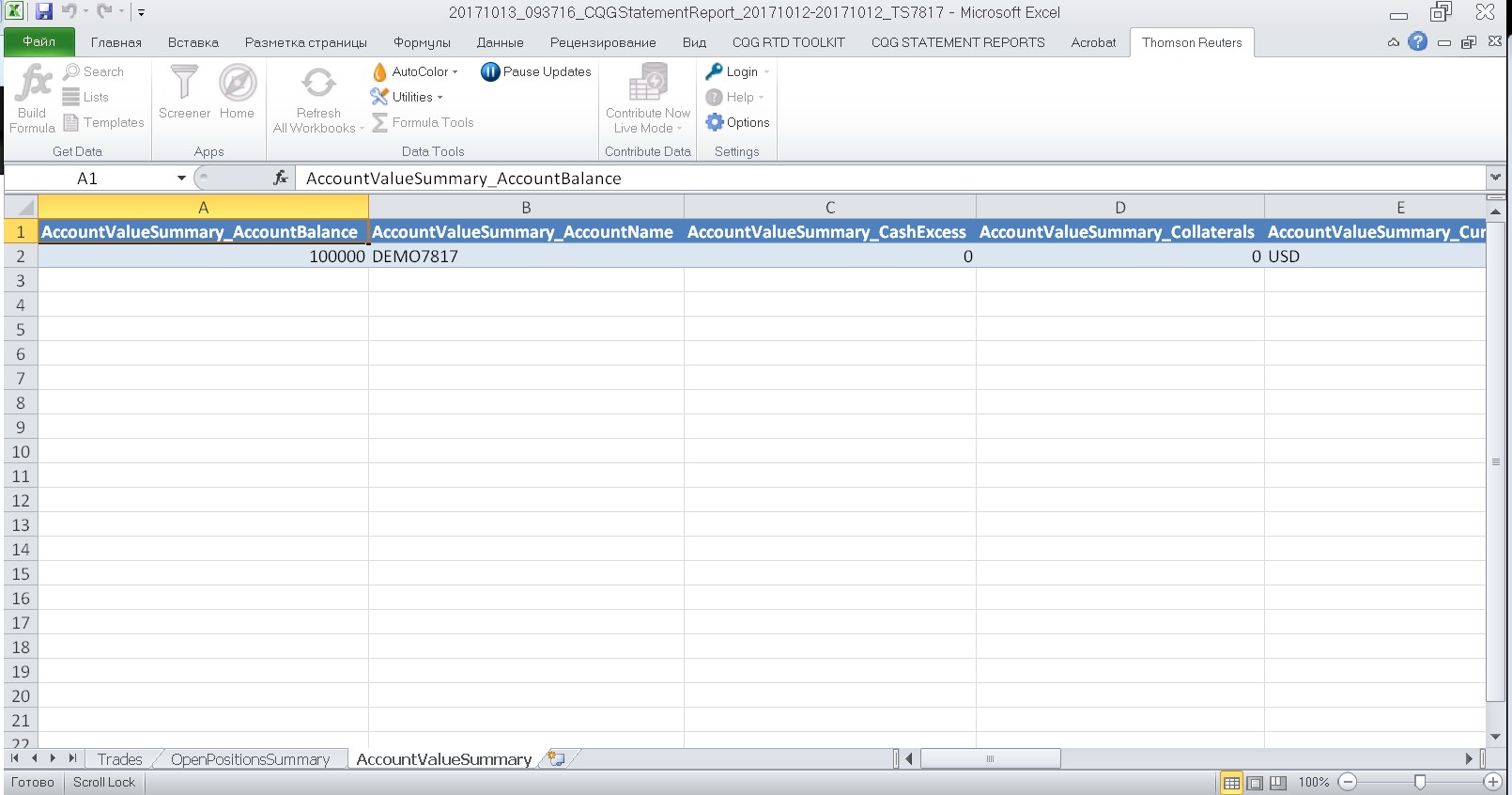
Task: Click horizontal scrollbar thumb
Action: coord(990,758)
